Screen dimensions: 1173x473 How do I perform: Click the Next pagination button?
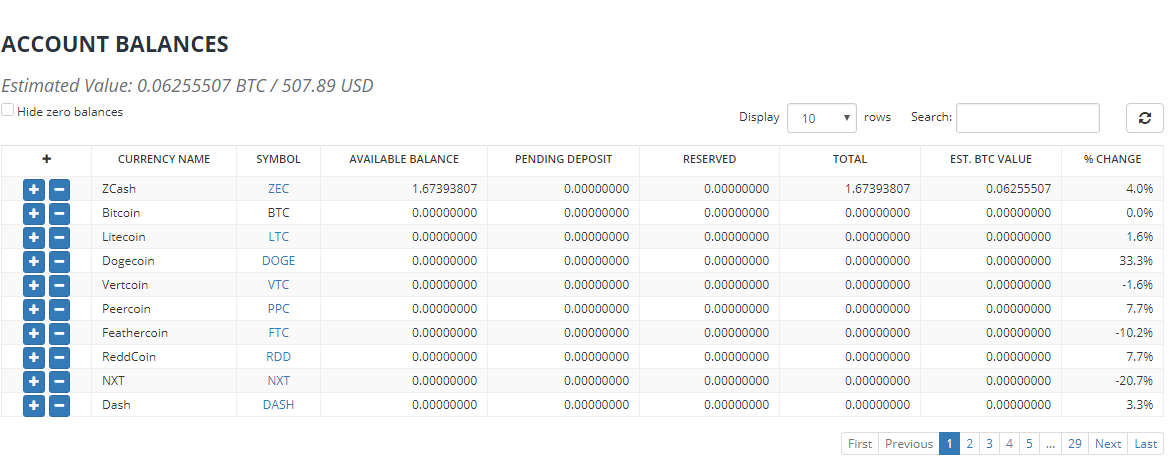coord(1108,444)
